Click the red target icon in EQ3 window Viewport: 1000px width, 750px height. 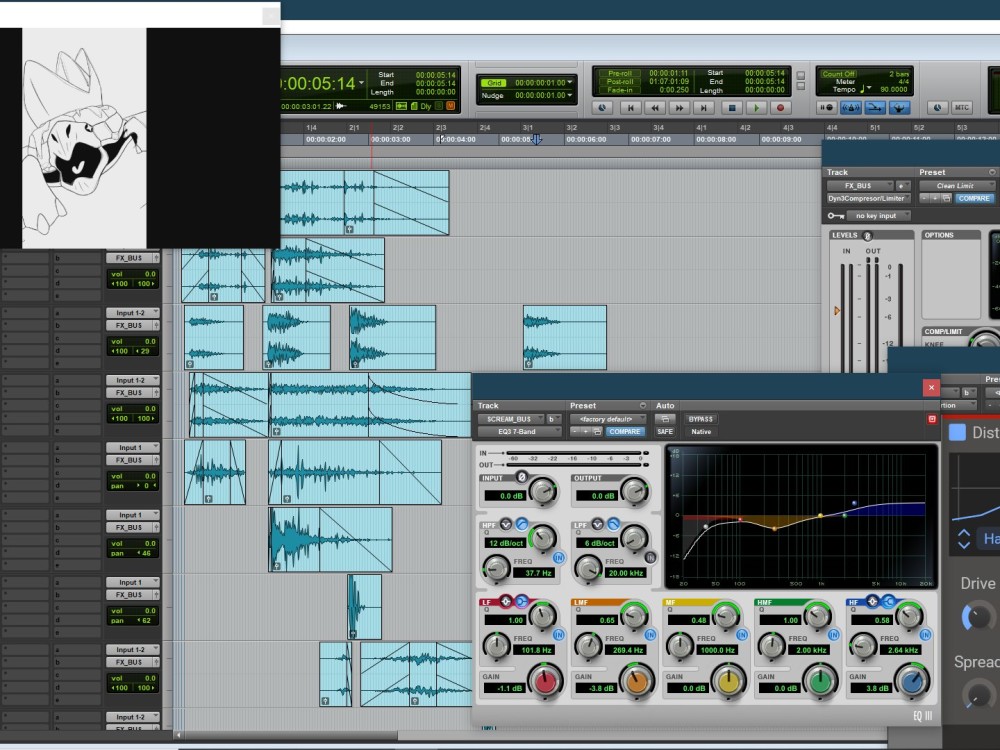point(932,419)
